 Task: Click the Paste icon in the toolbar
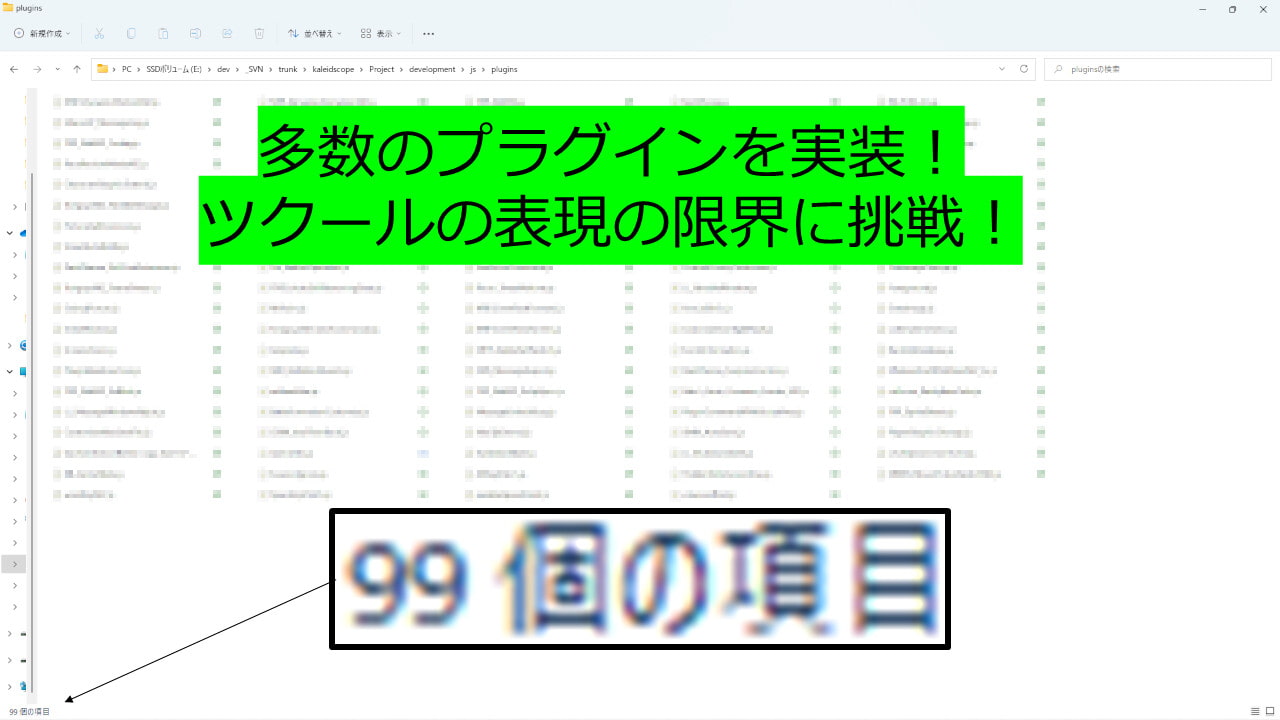click(163, 33)
